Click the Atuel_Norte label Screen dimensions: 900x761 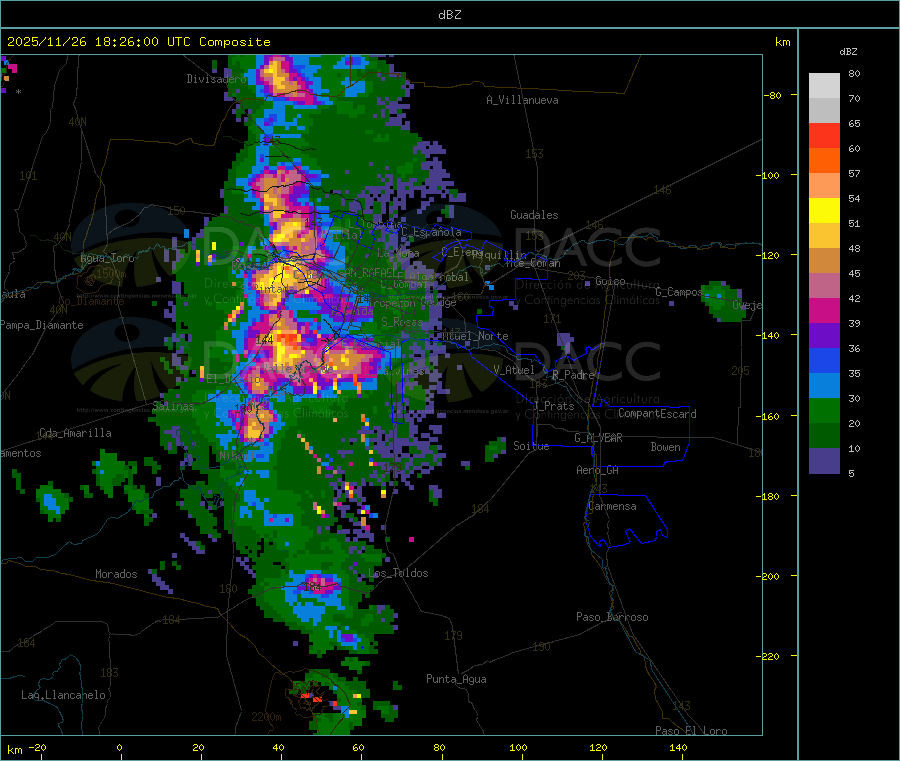(475, 336)
